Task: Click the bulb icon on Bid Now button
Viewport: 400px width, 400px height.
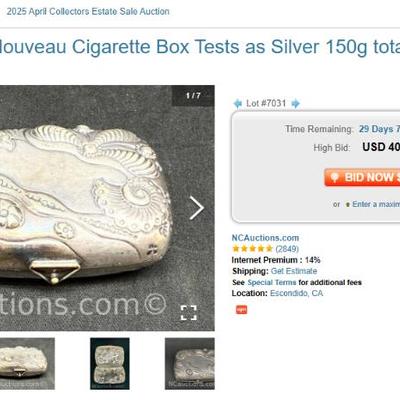Action: (335, 177)
